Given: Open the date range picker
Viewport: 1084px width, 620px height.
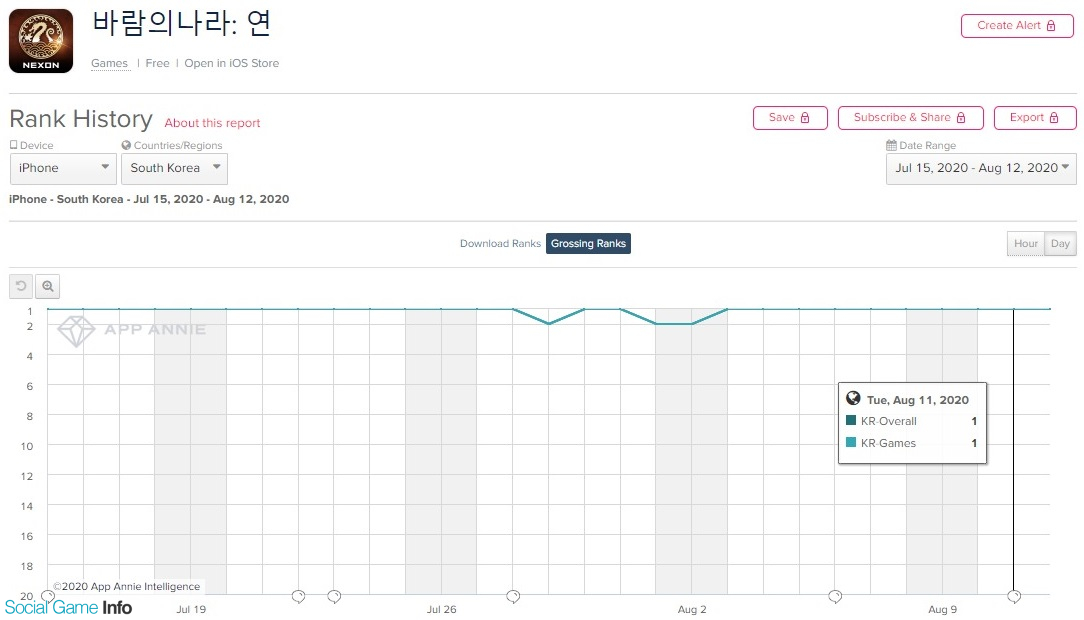Looking at the screenshot, I should coord(981,169).
